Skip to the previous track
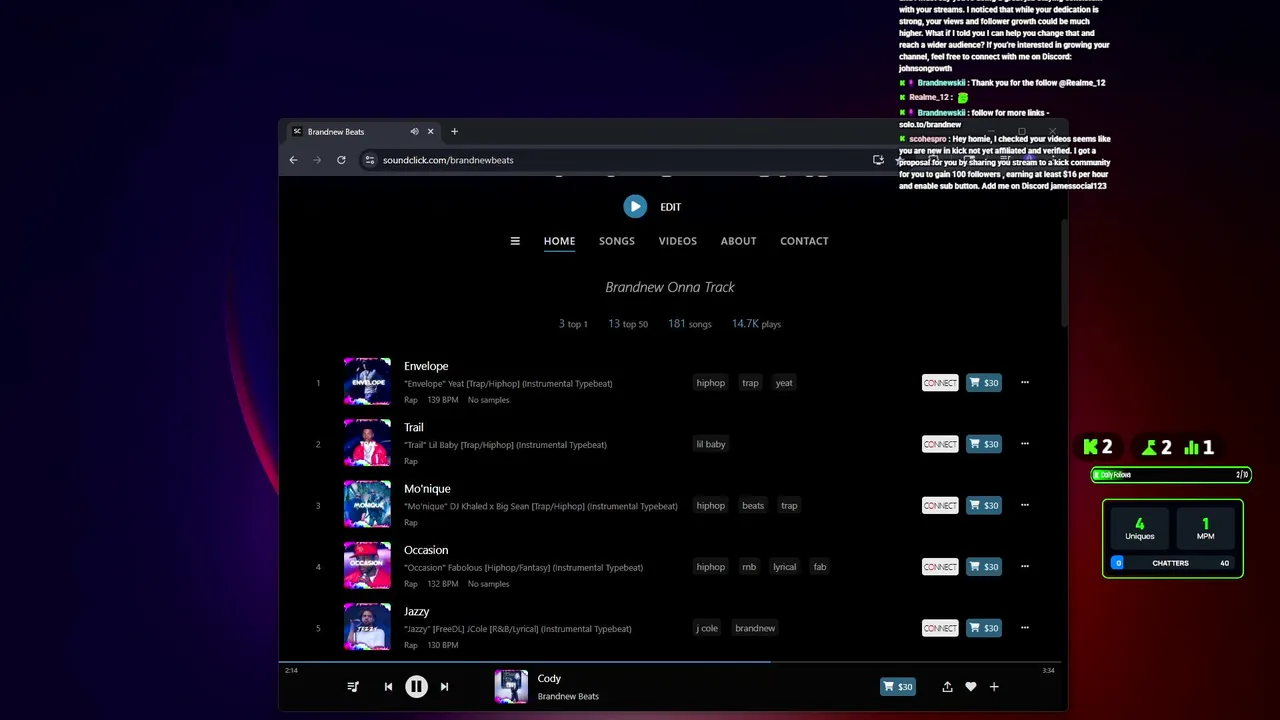Image resolution: width=1280 pixels, height=720 pixels. click(x=388, y=687)
